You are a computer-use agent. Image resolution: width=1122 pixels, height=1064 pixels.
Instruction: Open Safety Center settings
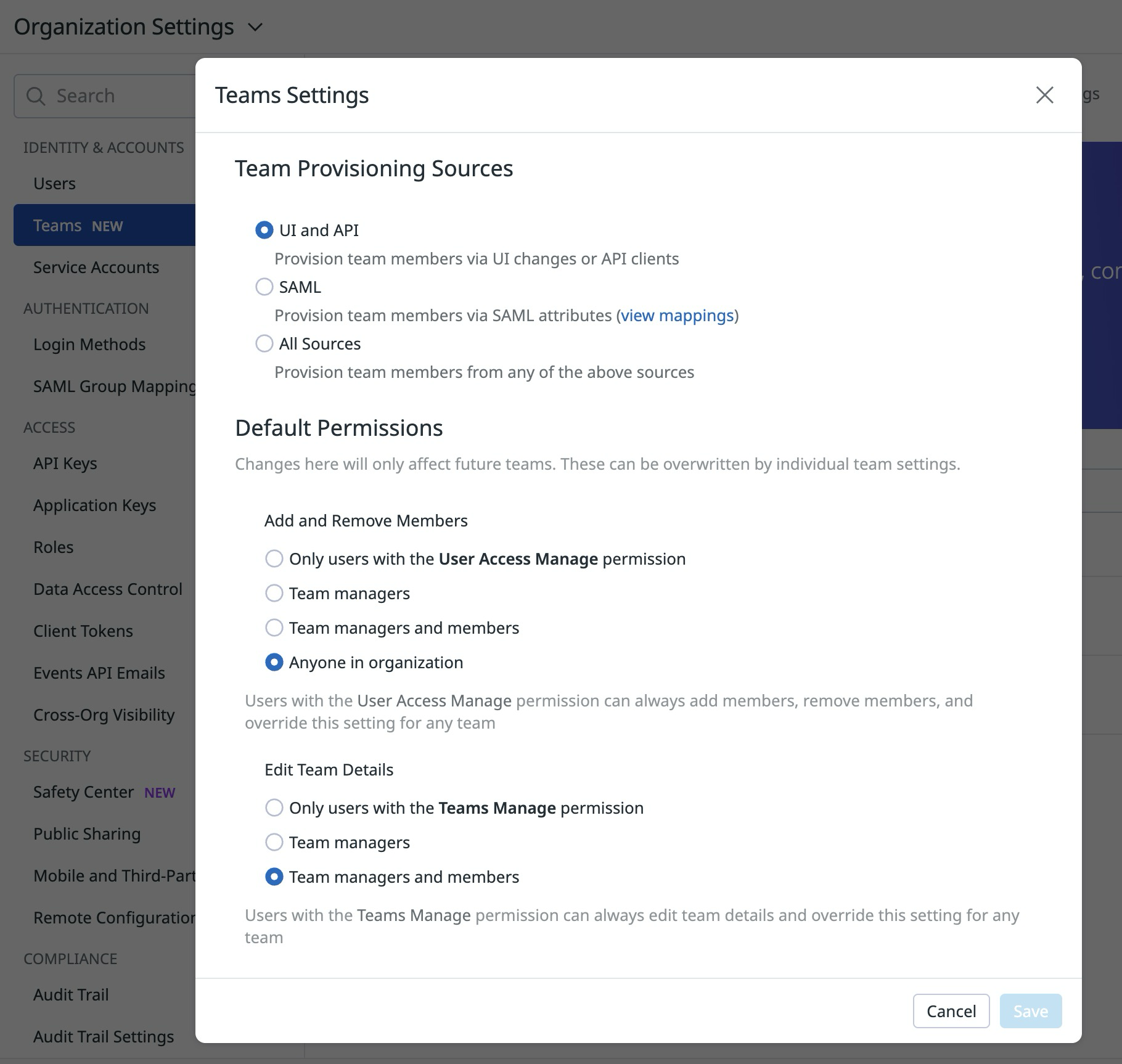[x=84, y=792]
